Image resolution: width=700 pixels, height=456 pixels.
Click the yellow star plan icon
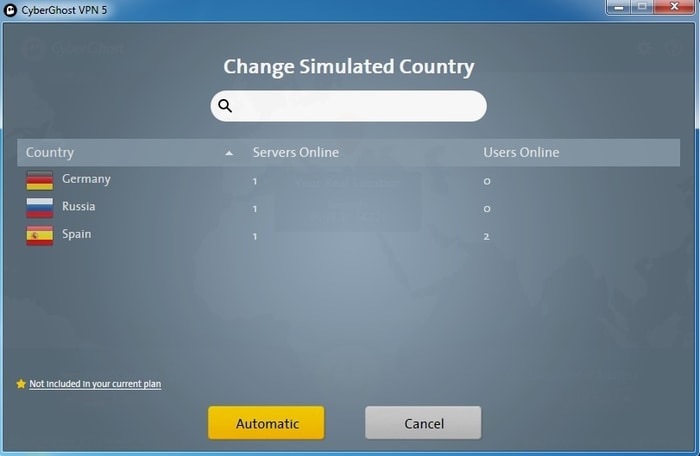21,384
